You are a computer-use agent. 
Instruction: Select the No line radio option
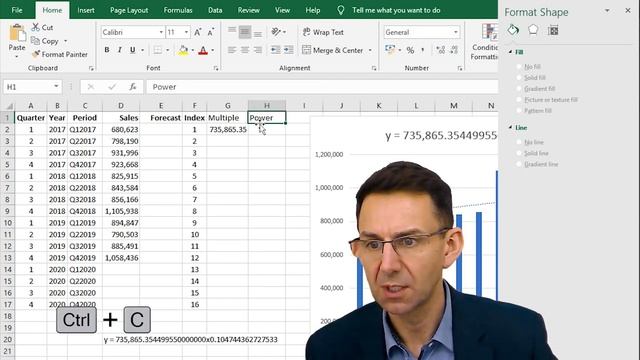pyautogui.click(x=519, y=142)
